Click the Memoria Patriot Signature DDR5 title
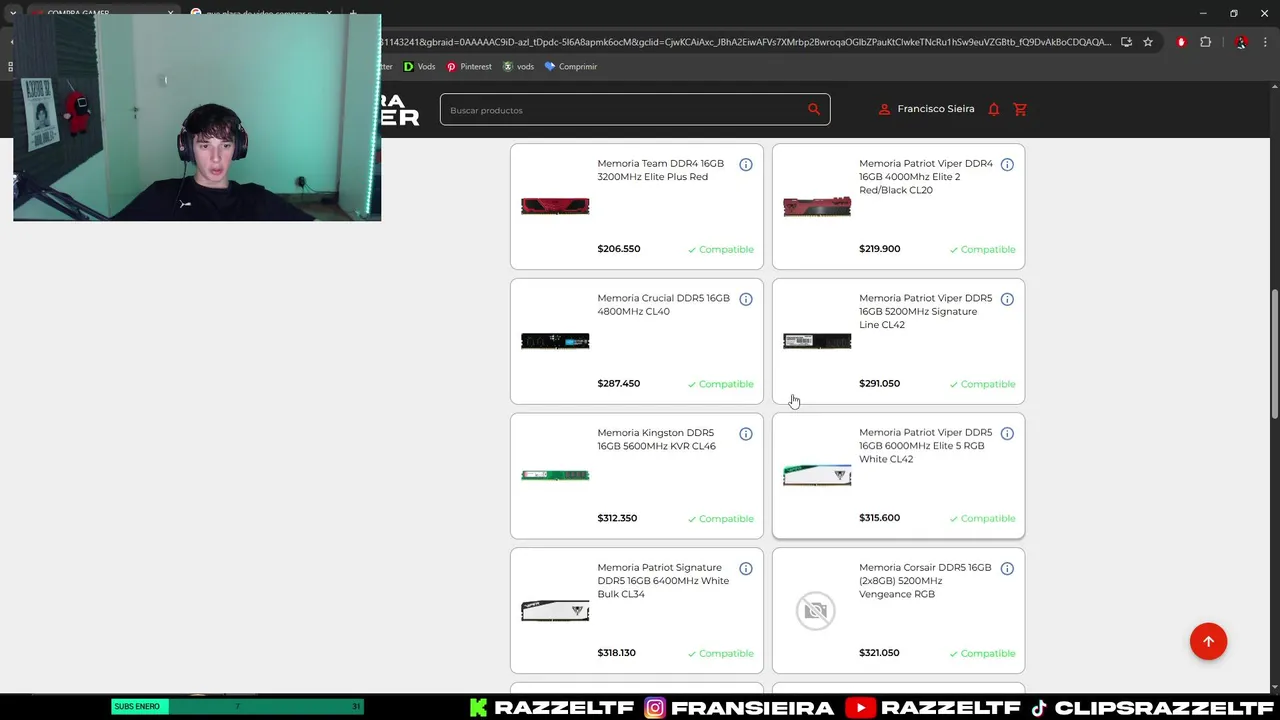1280x720 pixels. point(663,581)
